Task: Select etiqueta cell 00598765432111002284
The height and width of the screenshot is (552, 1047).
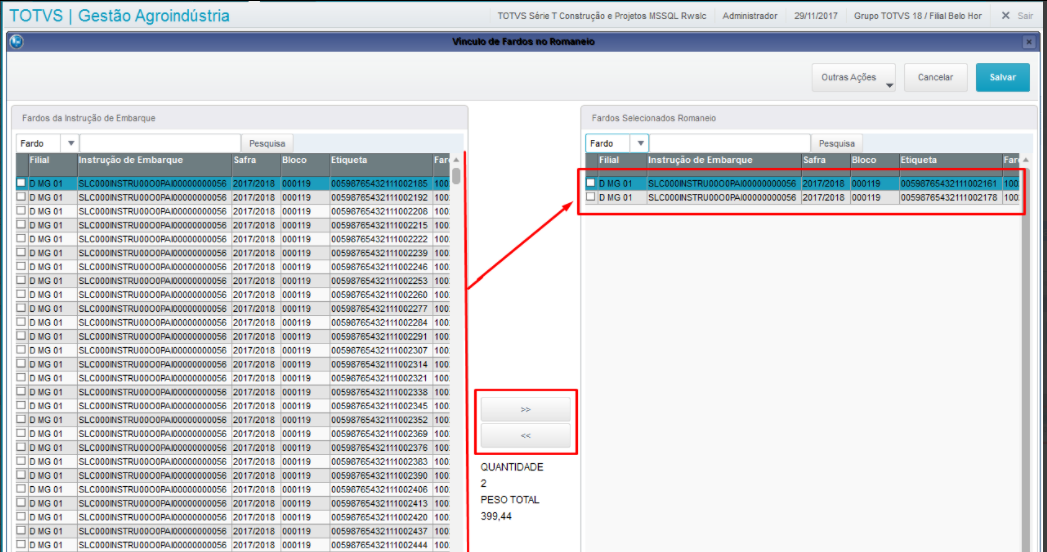Action: point(381,322)
